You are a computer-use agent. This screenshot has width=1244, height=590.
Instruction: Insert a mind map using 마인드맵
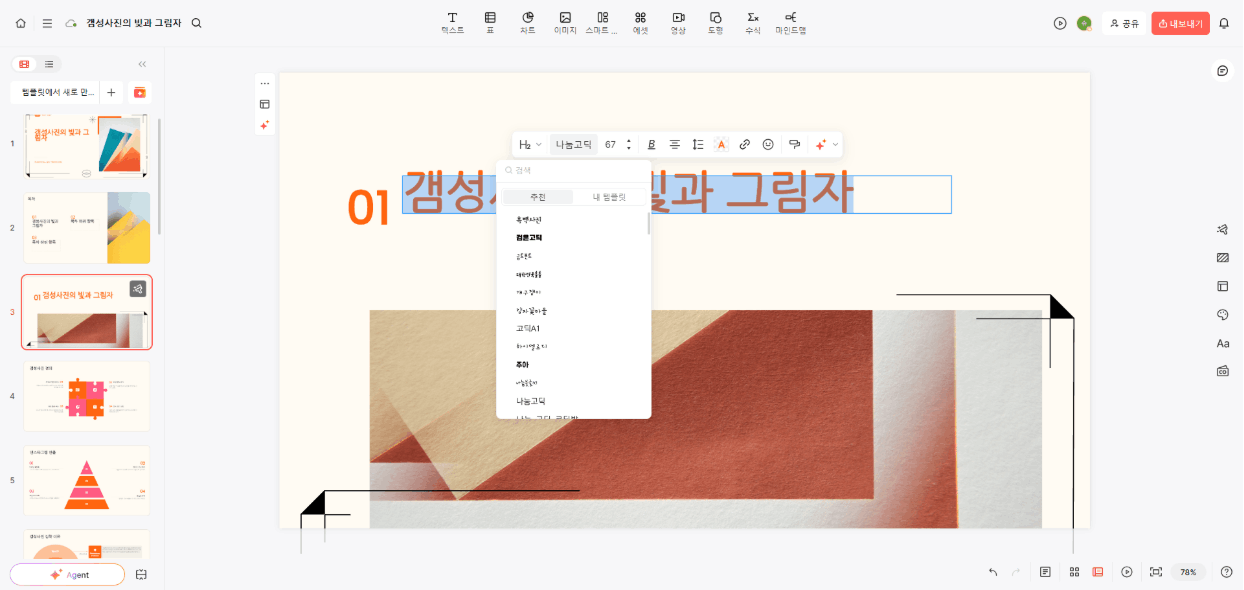tap(791, 23)
